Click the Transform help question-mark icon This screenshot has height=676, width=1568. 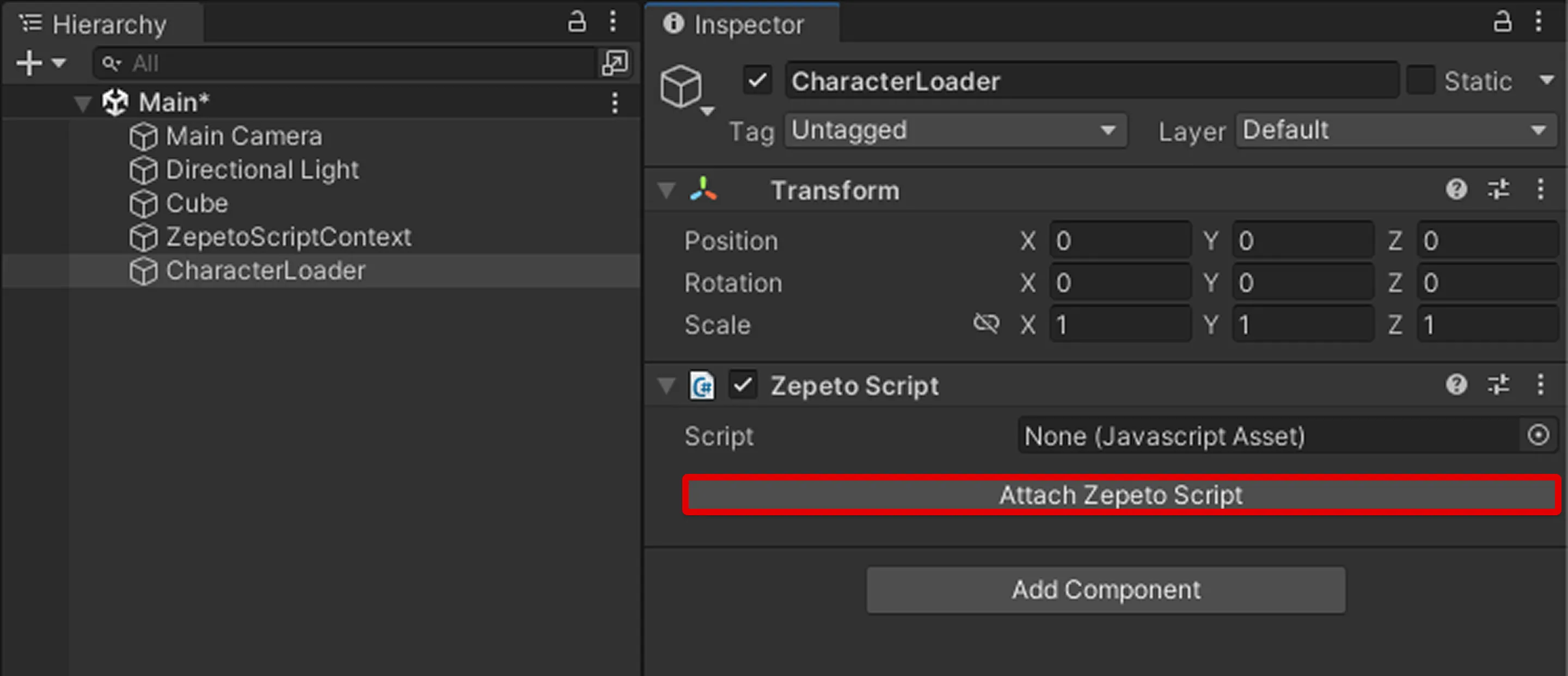(1456, 190)
